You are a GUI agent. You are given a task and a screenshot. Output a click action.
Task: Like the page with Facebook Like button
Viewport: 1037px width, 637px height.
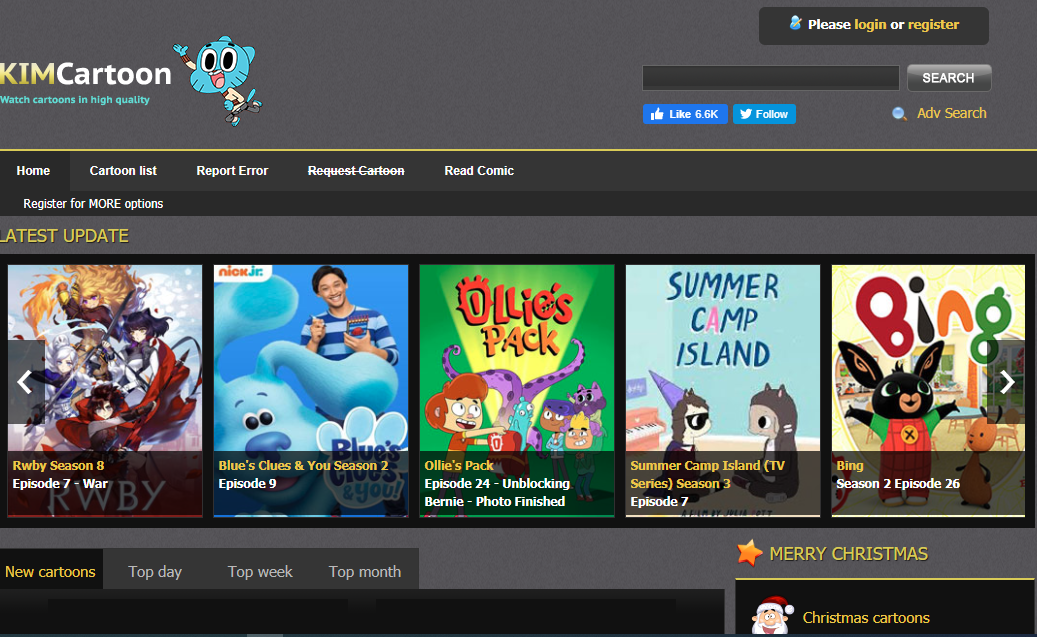[685, 114]
